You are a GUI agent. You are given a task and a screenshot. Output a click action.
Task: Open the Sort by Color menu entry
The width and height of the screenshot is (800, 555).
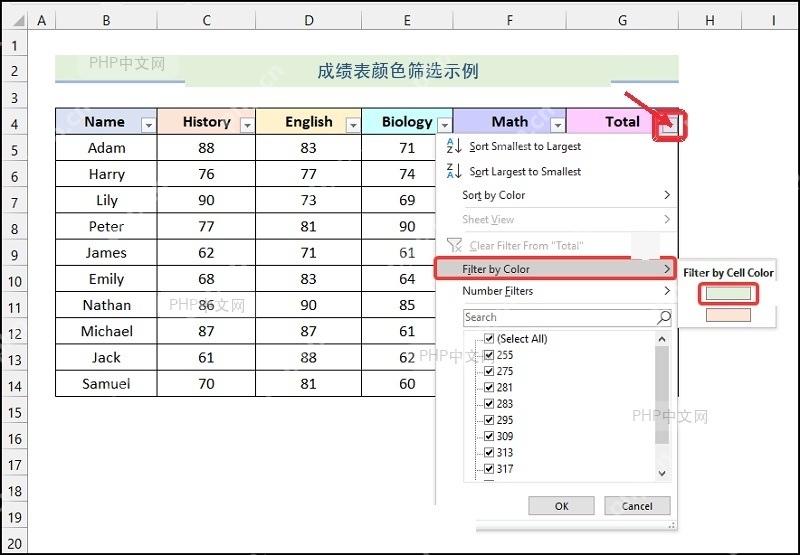(557, 195)
